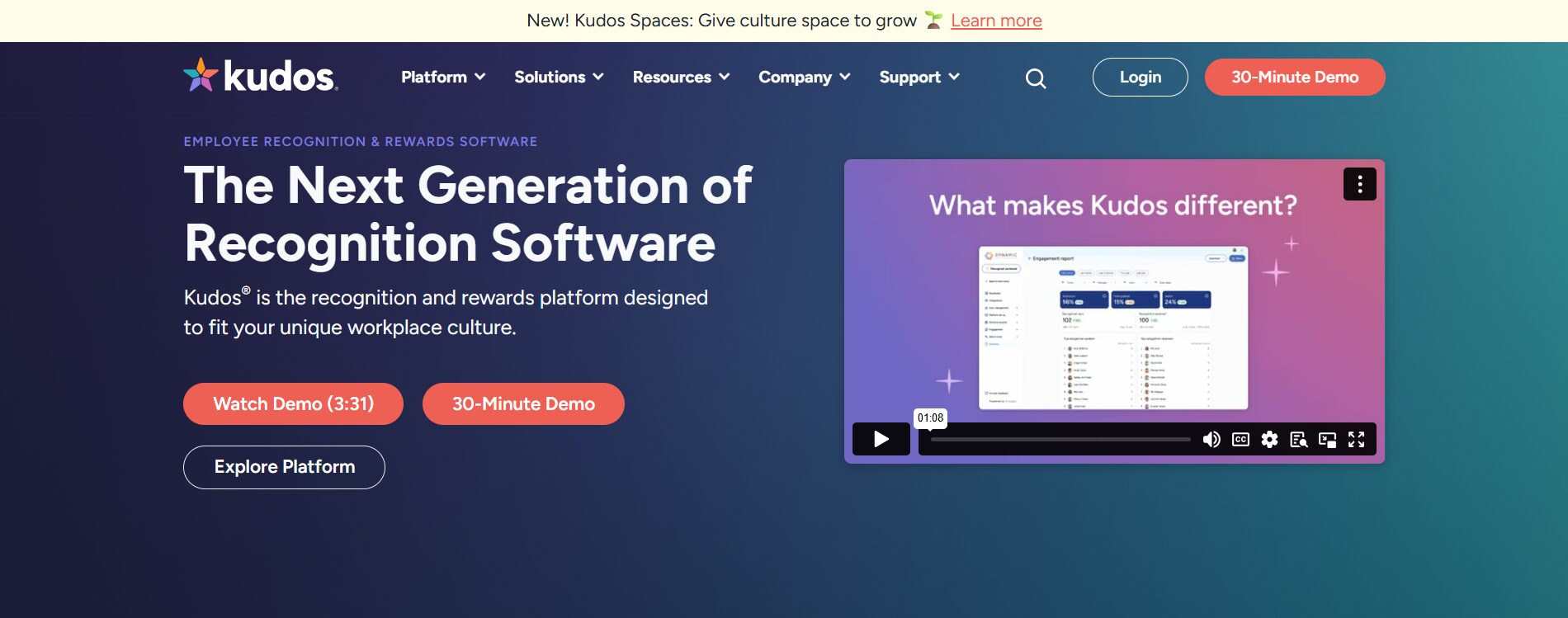Open the Explore Platform button

[284, 467]
